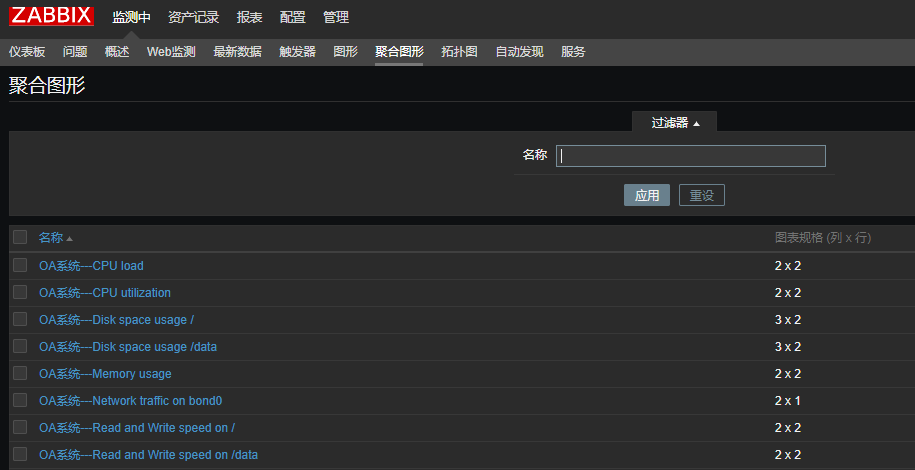Click the 3 x 2 size in the Disk space usage /data row
This screenshot has height=470, width=915.
[788, 347]
